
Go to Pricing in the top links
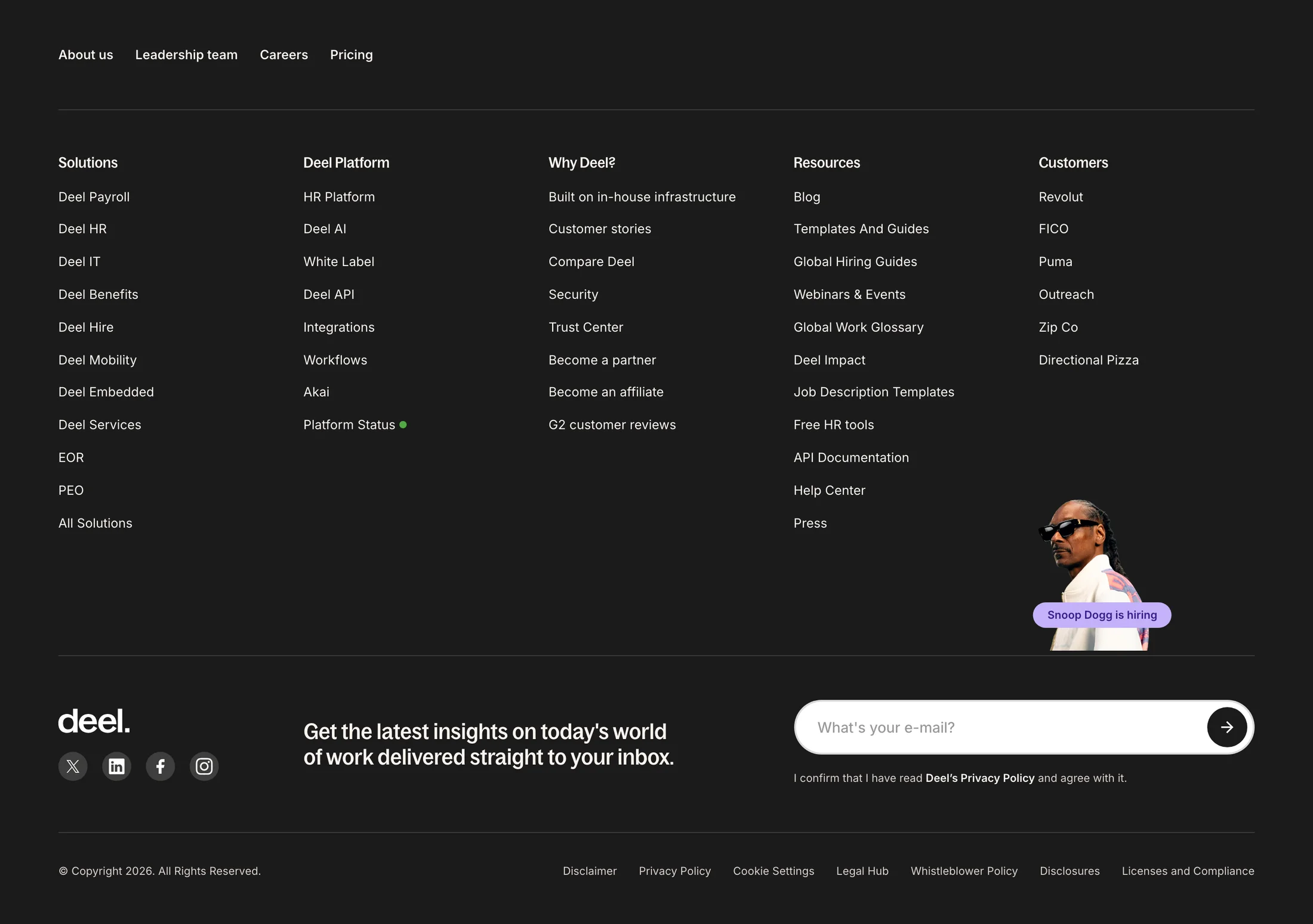point(352,55)
